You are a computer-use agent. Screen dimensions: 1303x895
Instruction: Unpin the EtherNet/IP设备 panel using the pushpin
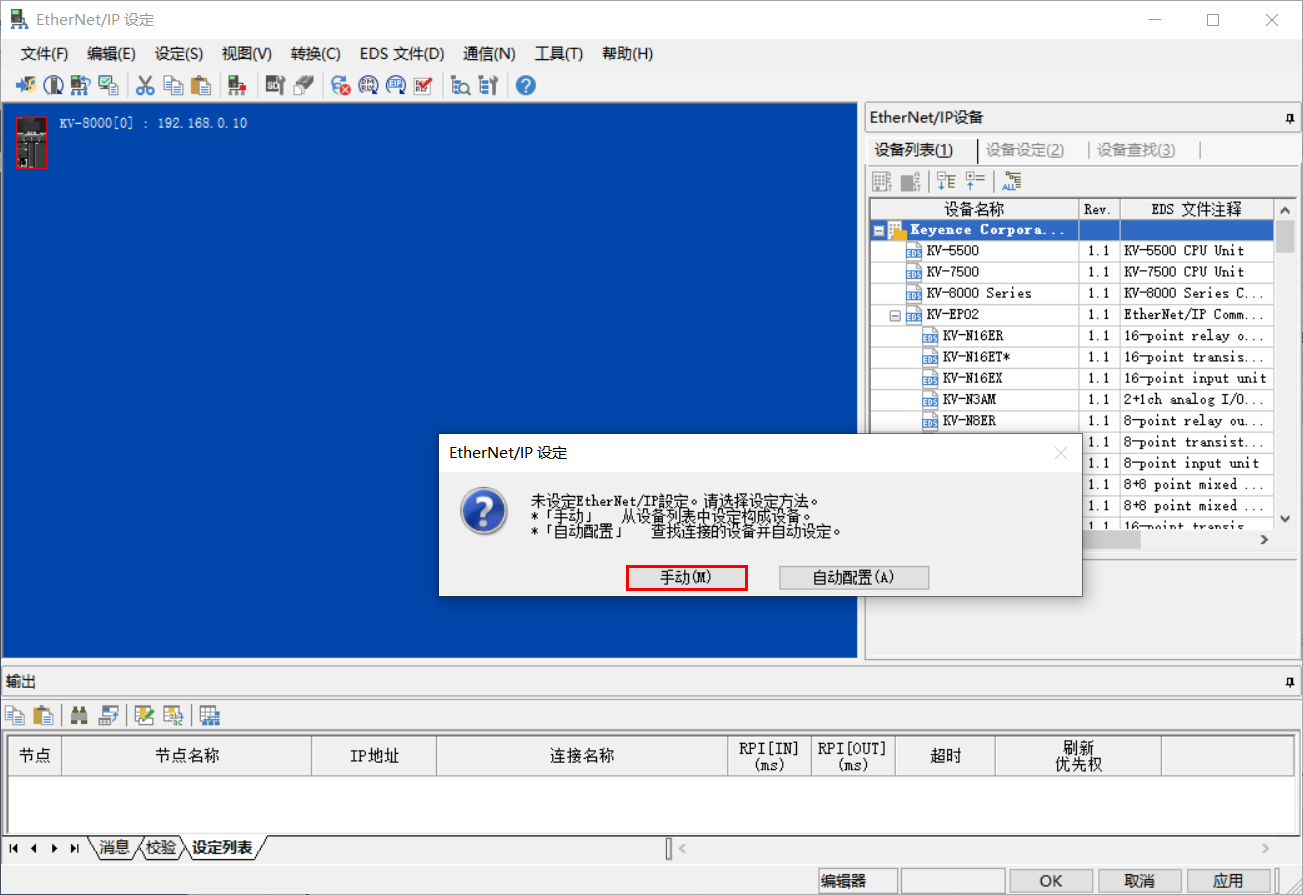(1289, 118)
